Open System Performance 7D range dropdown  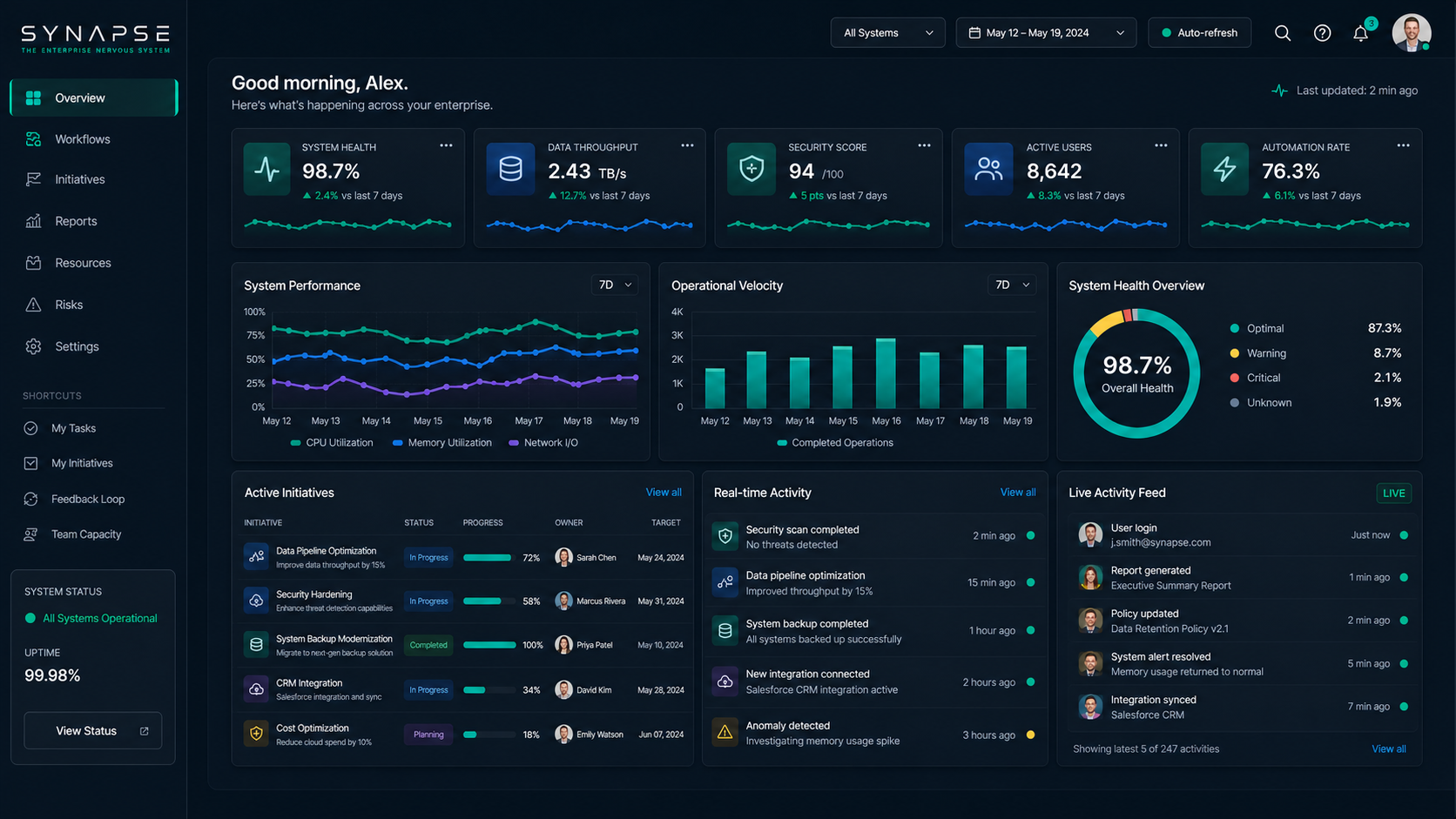tap(614, 285)
